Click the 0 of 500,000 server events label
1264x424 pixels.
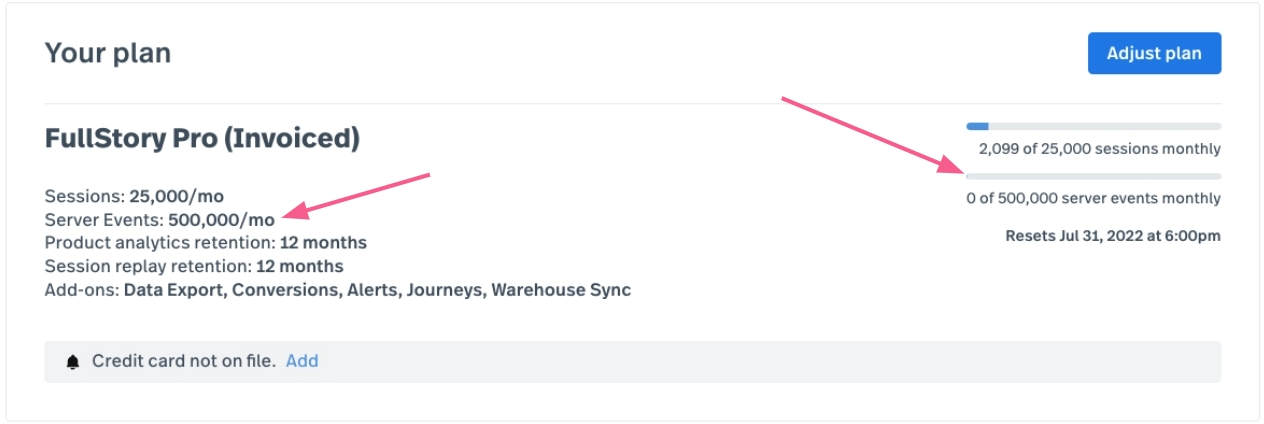(x=1094, y=198)
